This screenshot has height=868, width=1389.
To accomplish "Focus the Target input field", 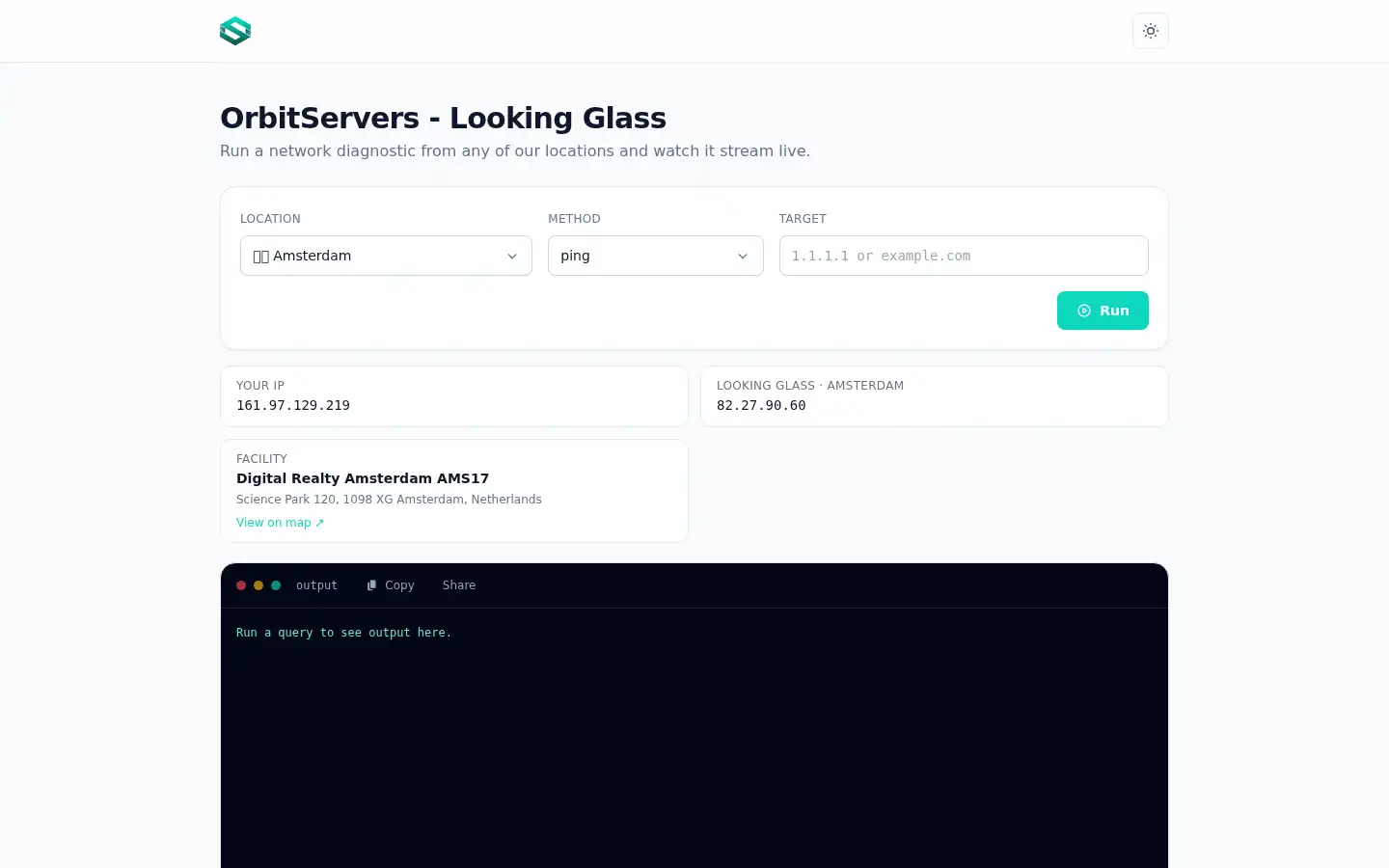I will [964, 256].
